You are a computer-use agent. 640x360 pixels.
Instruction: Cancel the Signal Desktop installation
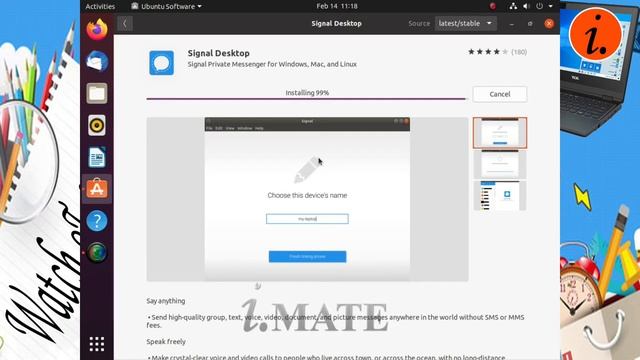click(x=500, y=94)
